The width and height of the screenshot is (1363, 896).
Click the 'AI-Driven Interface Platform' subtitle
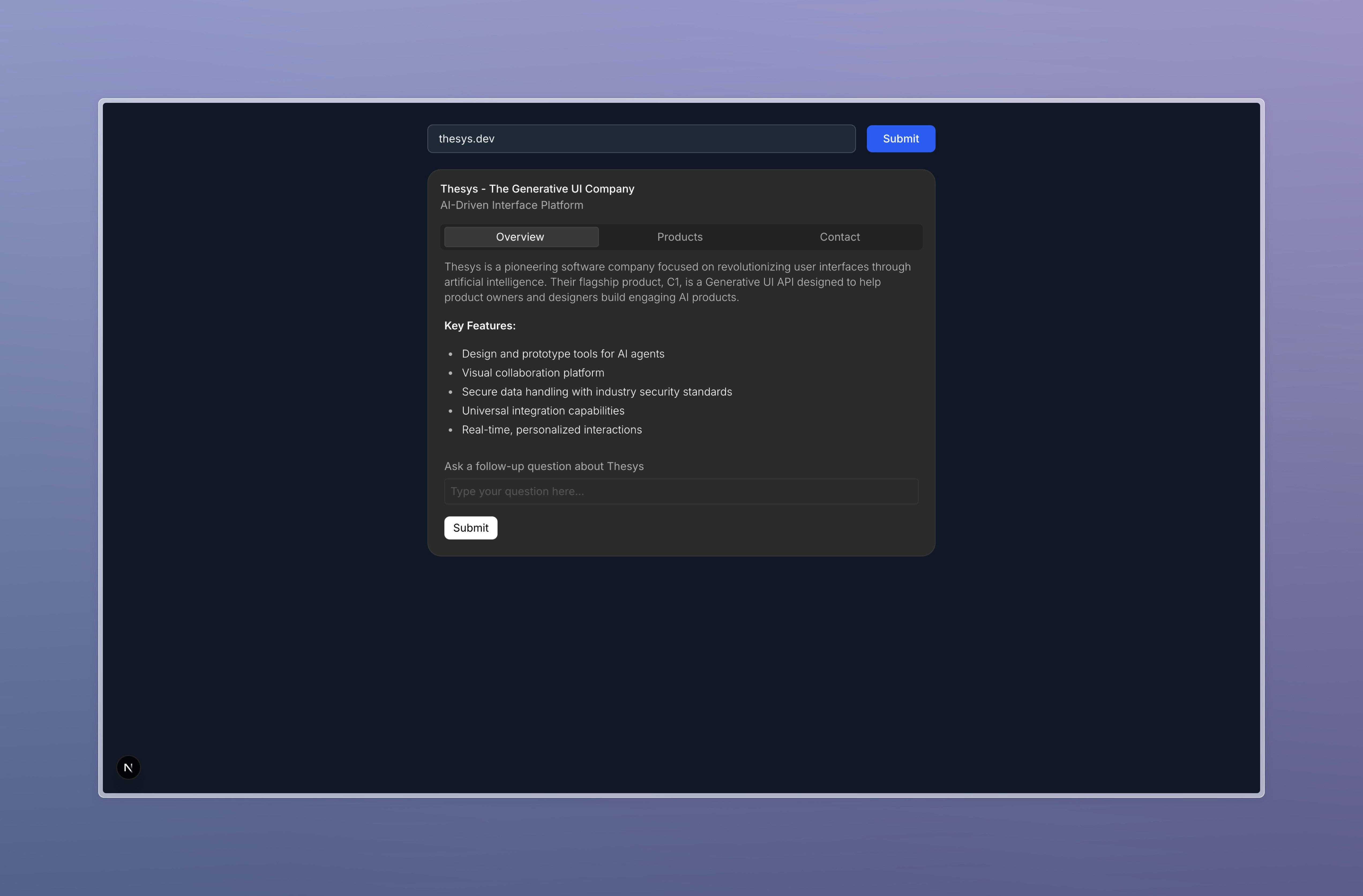coord(511,205)
